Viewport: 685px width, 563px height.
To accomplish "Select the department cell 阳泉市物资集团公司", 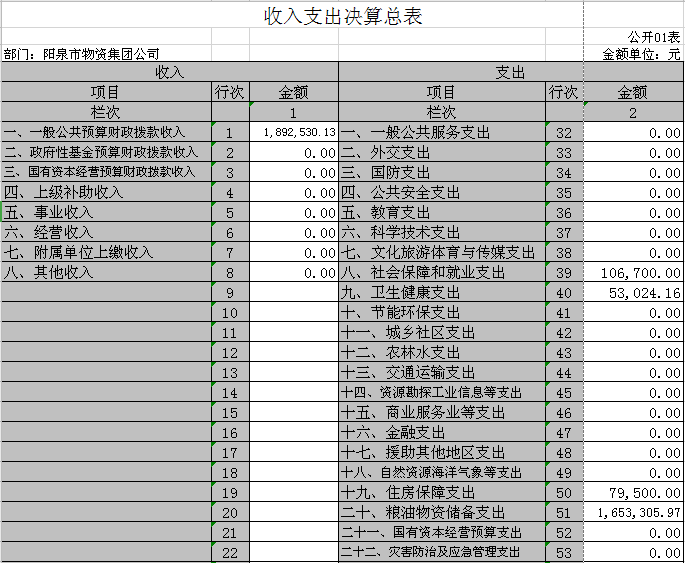I will click(82, 54).
